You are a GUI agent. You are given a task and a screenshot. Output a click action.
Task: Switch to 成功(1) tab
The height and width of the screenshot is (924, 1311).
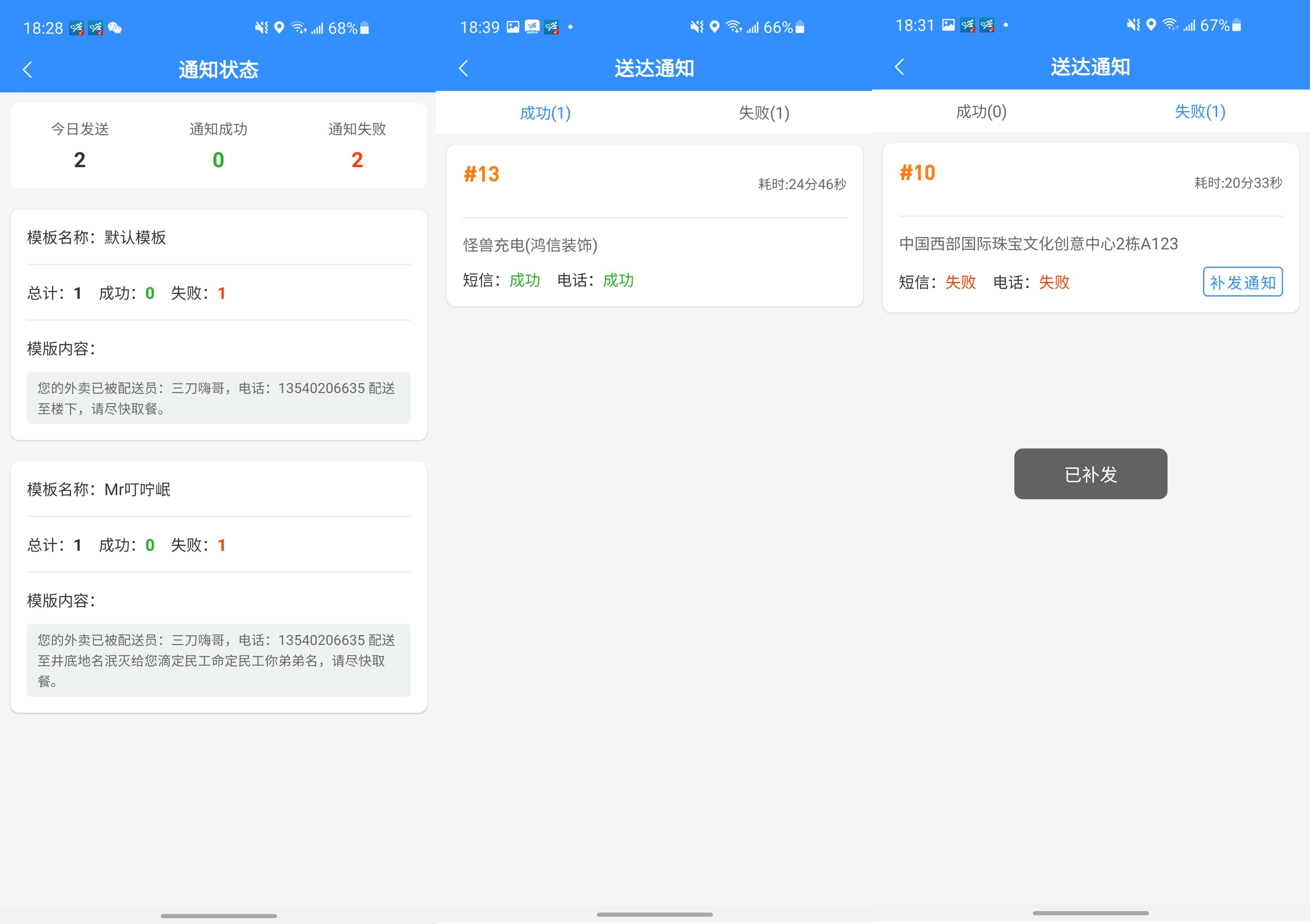[x=545, y=113]
